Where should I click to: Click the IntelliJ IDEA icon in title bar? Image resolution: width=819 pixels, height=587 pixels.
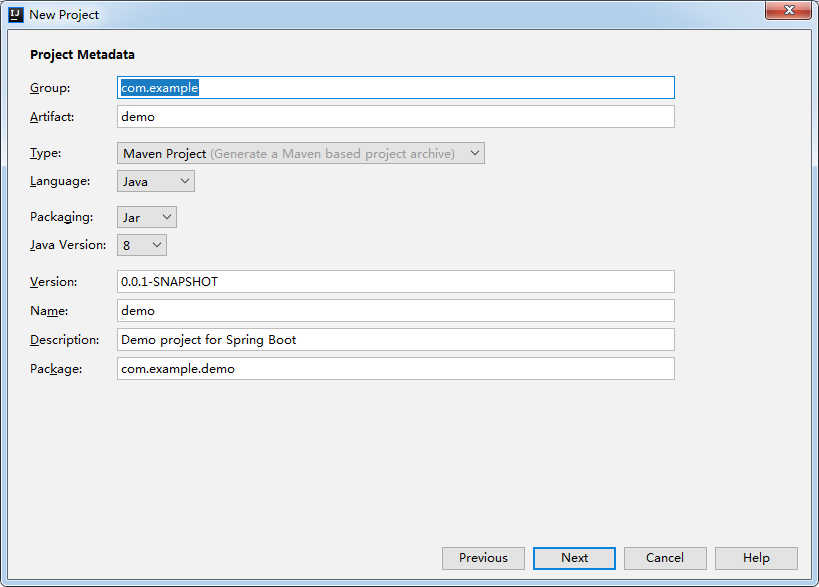[x=16, y=15]
